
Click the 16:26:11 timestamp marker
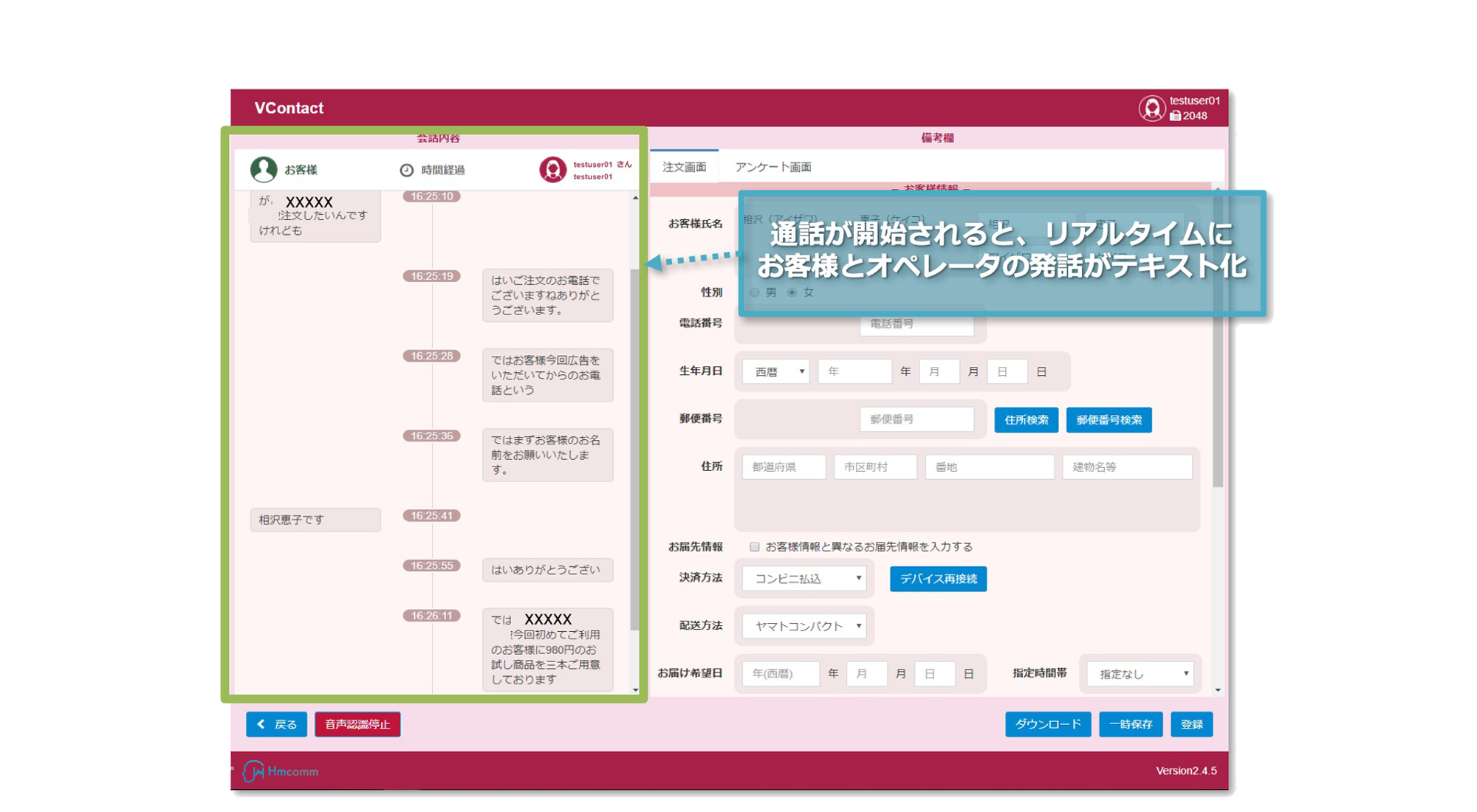[431, 616]
